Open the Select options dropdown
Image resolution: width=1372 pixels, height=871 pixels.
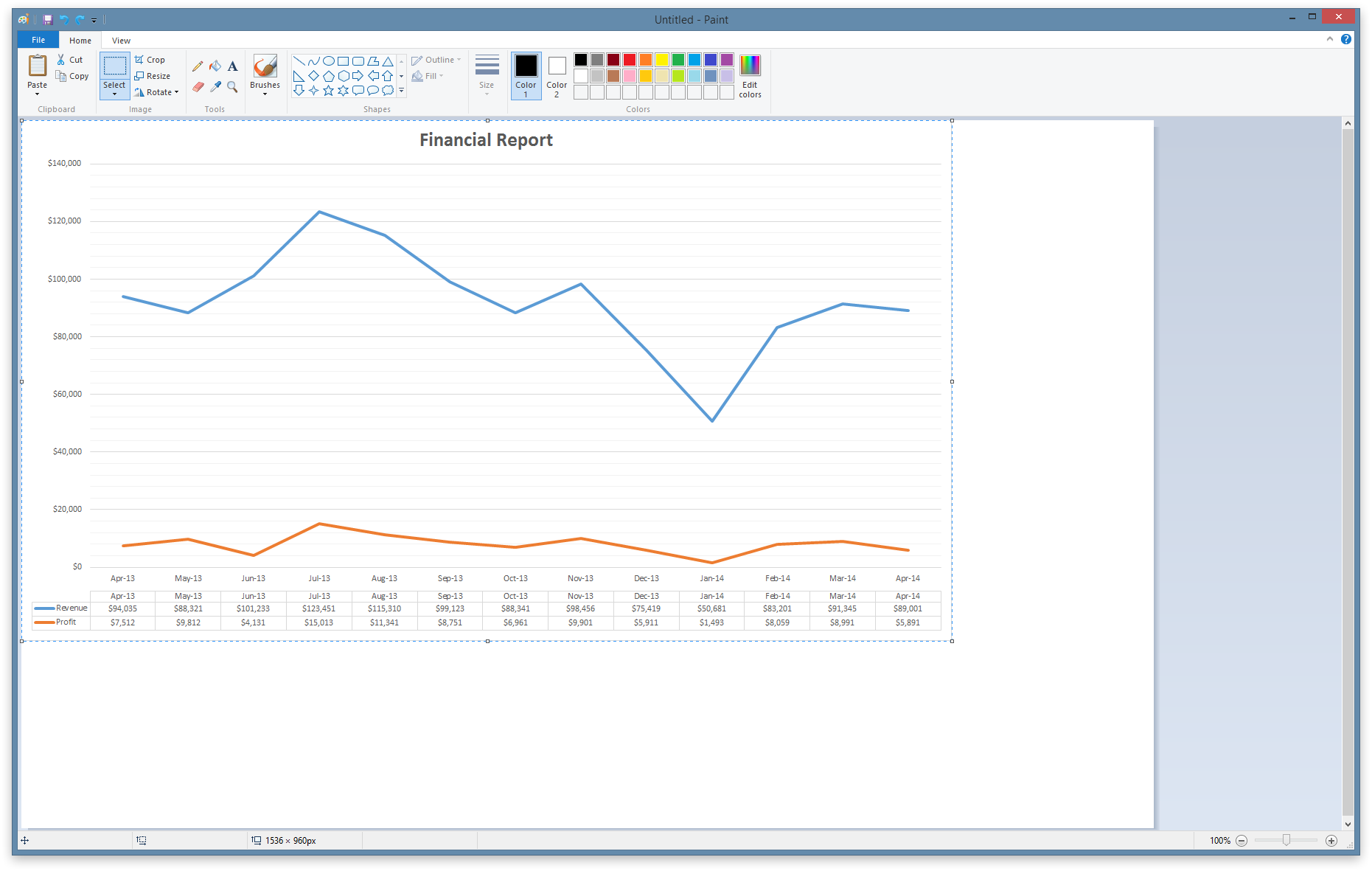114,89
